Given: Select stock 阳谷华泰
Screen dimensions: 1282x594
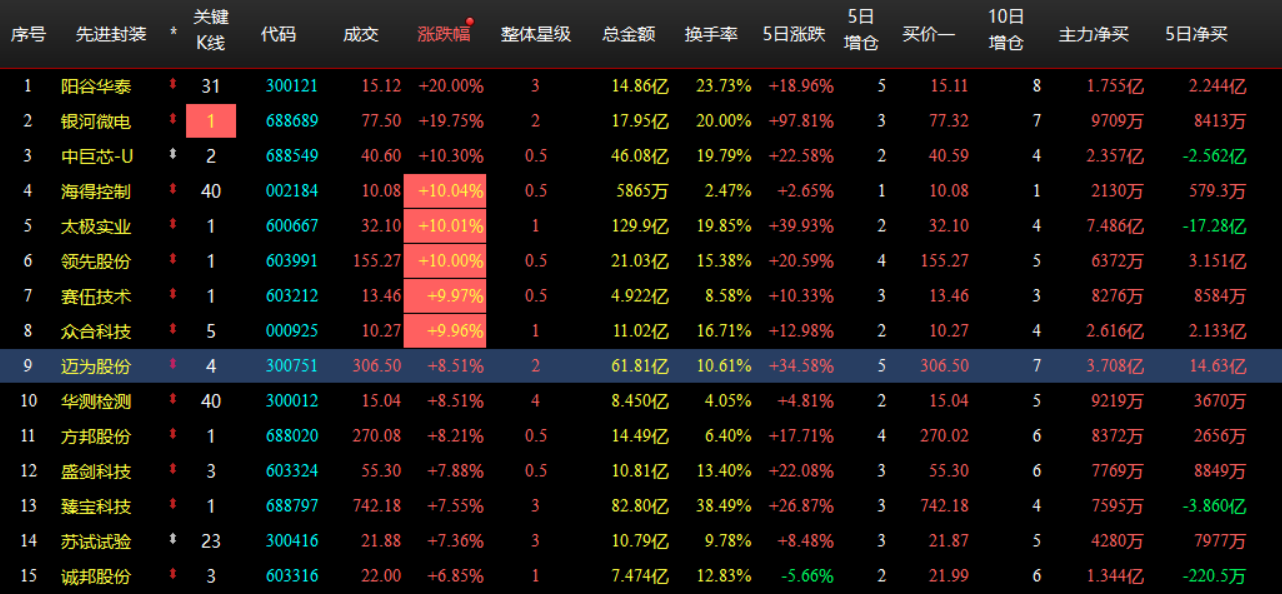Looking at the screenshot, I should point(96,87).
